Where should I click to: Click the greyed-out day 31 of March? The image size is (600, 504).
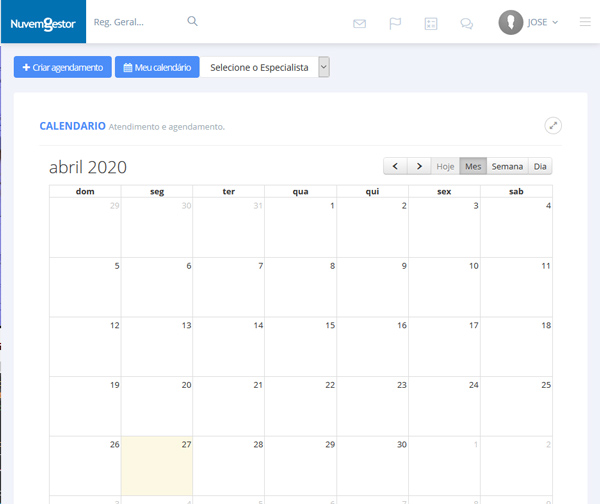pos(258,206)
